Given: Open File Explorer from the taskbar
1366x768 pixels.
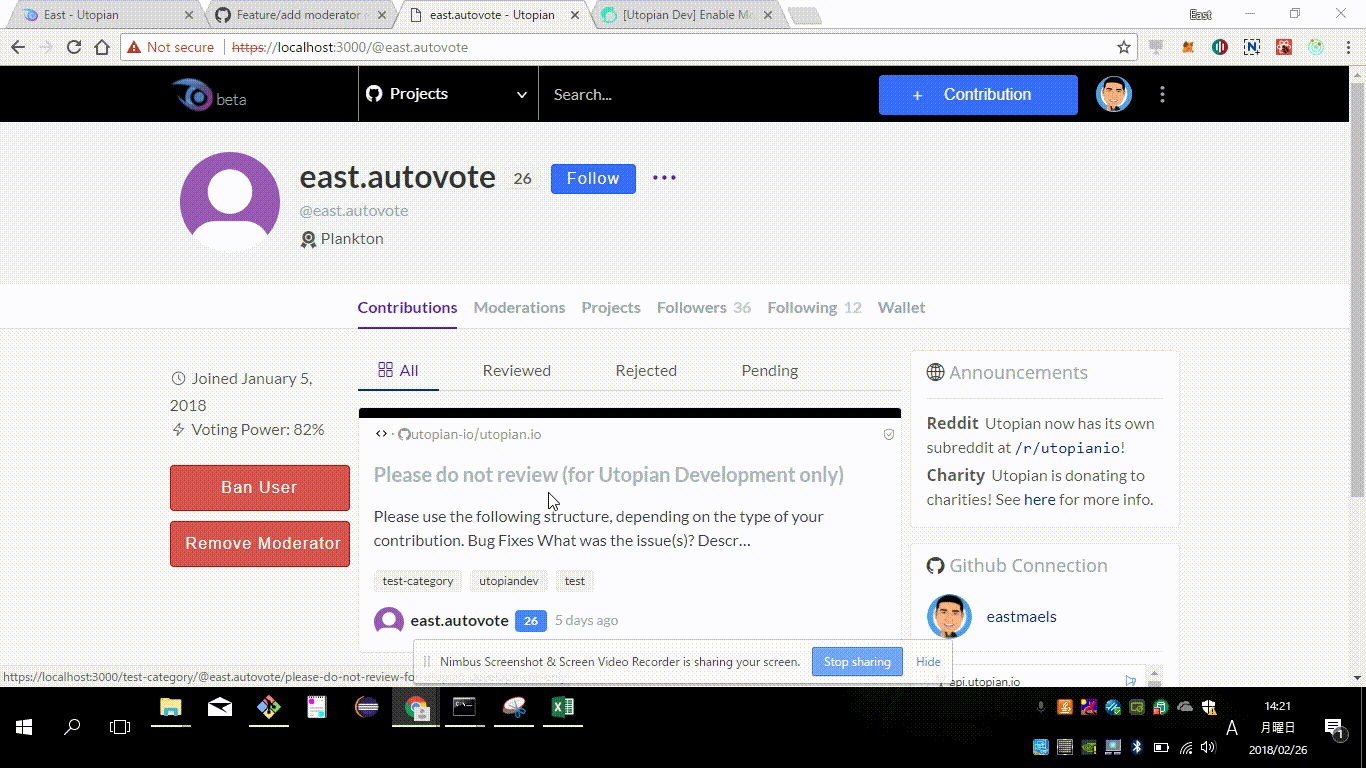Looking at the screenshot, I should [171, 708].
